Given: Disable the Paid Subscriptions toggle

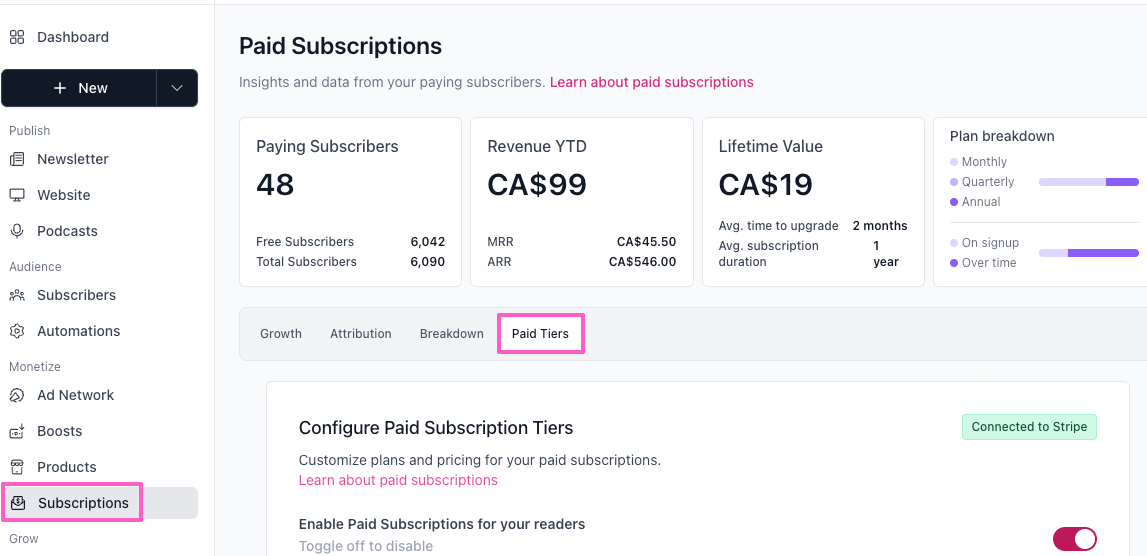Looking at the screenshot, I should 1074,539.
